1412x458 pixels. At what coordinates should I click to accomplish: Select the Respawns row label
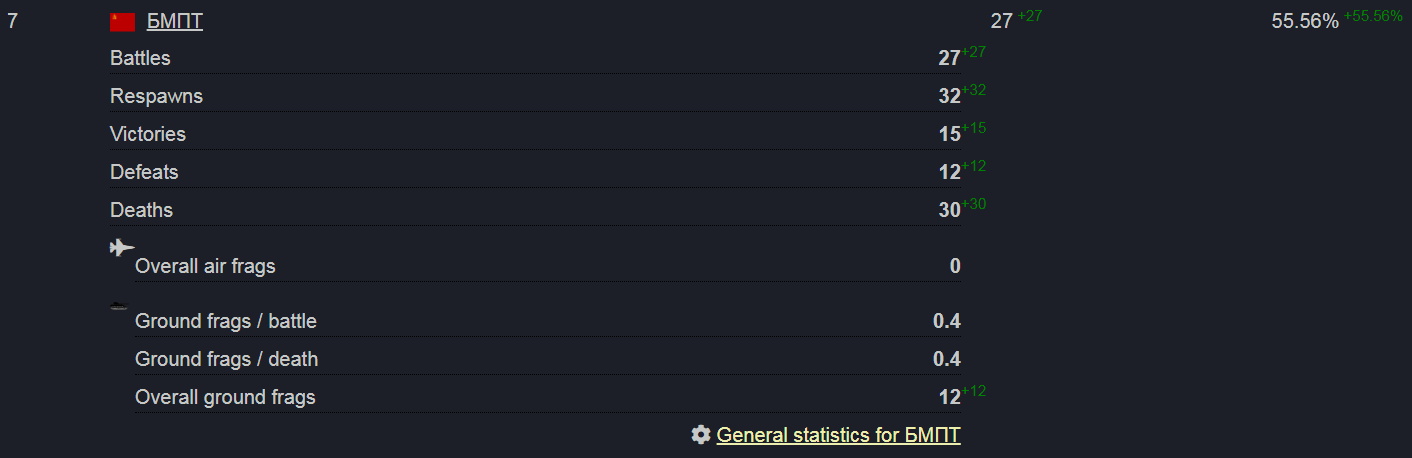tap(156, 96)
